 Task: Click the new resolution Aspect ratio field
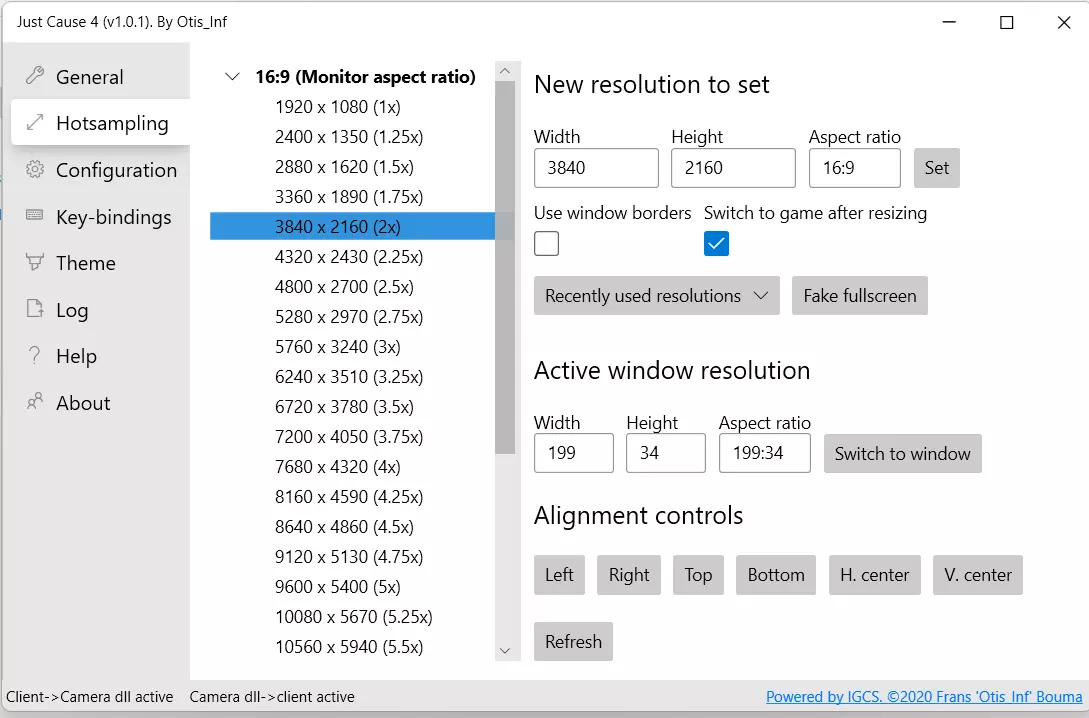854,168
